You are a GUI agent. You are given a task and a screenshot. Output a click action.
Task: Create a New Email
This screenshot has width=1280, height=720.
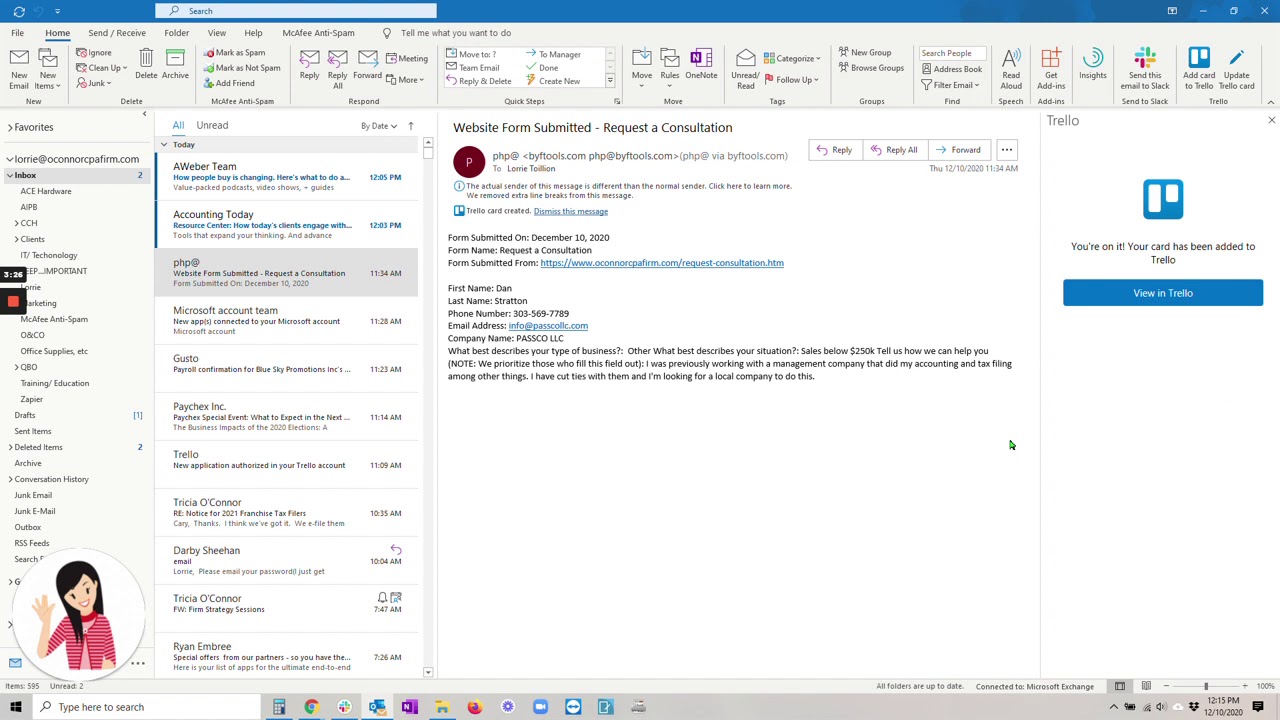coord(19,69)
